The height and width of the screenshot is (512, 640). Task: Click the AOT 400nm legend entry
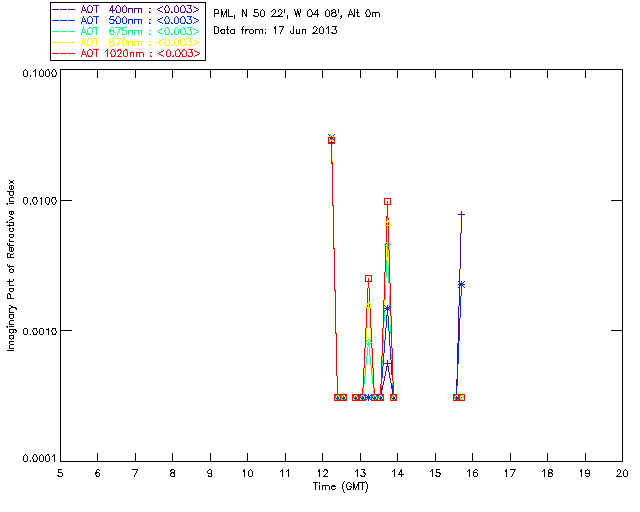[126, 9]
